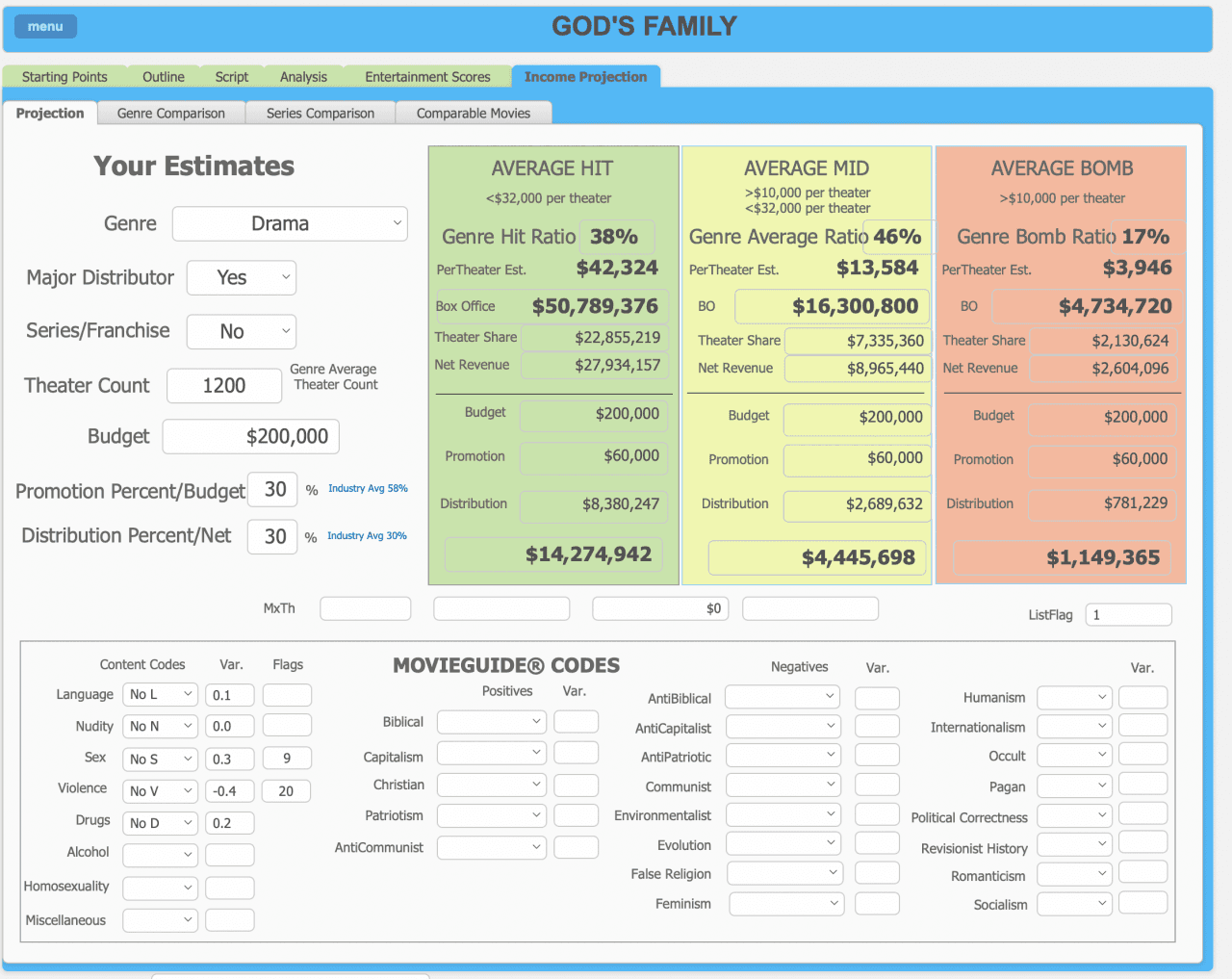Open the Entertainment Scores tab
The width and height of the screenshot is (1232, 979).
pos(427,77)
